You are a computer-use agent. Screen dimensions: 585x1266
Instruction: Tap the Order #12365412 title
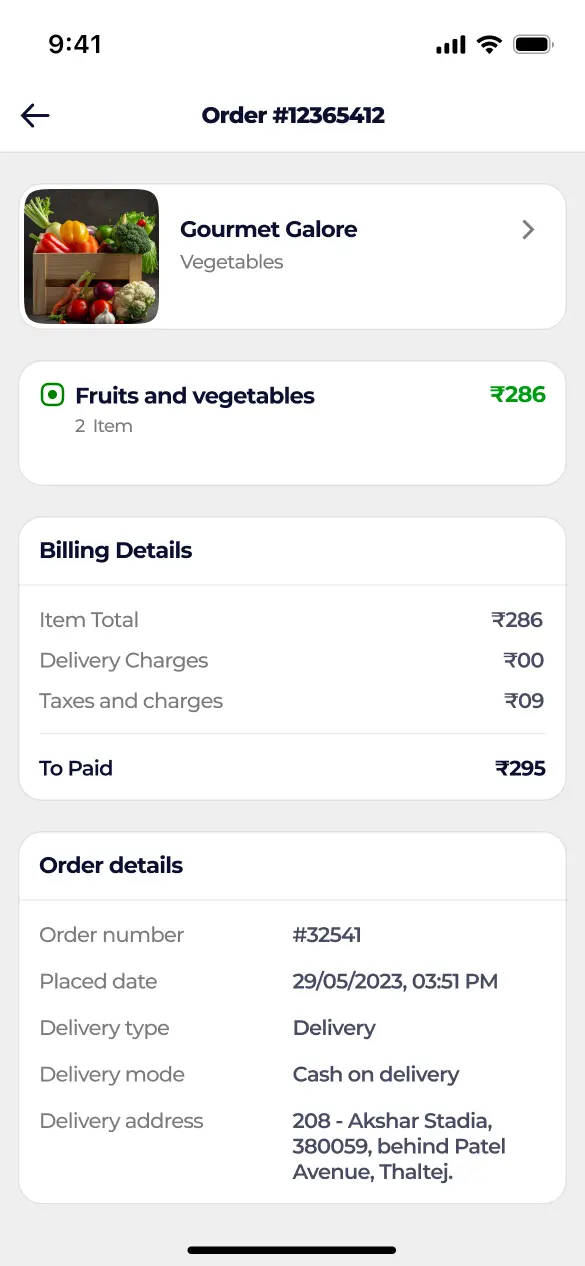(293, 115)
